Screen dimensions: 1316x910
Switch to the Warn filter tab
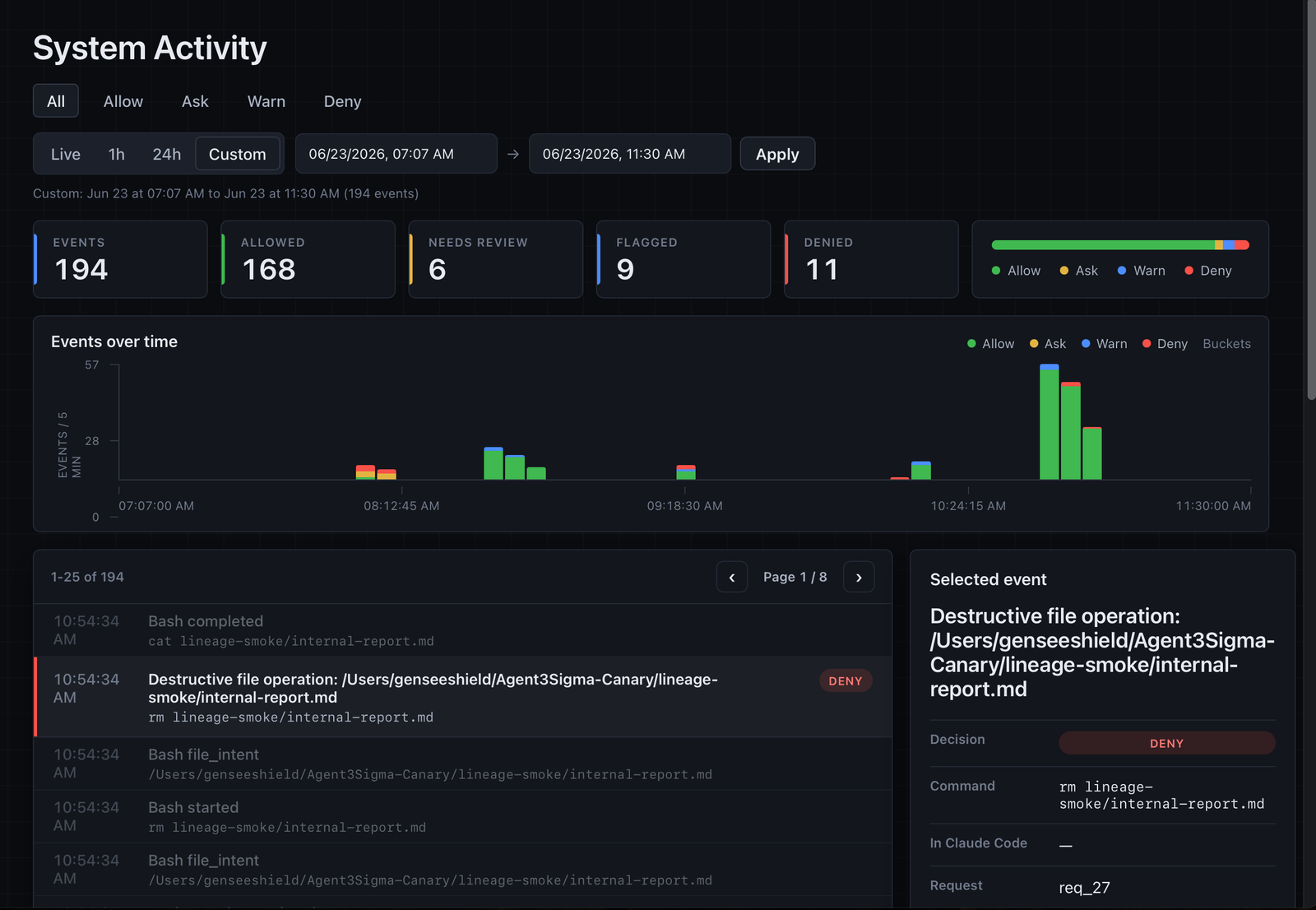266,101
